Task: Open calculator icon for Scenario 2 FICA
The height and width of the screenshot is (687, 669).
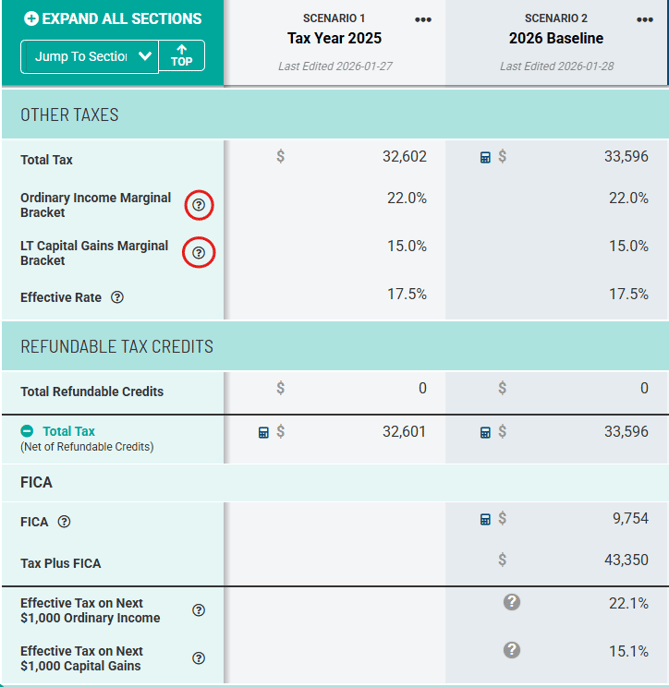Action: coord(485,519)
